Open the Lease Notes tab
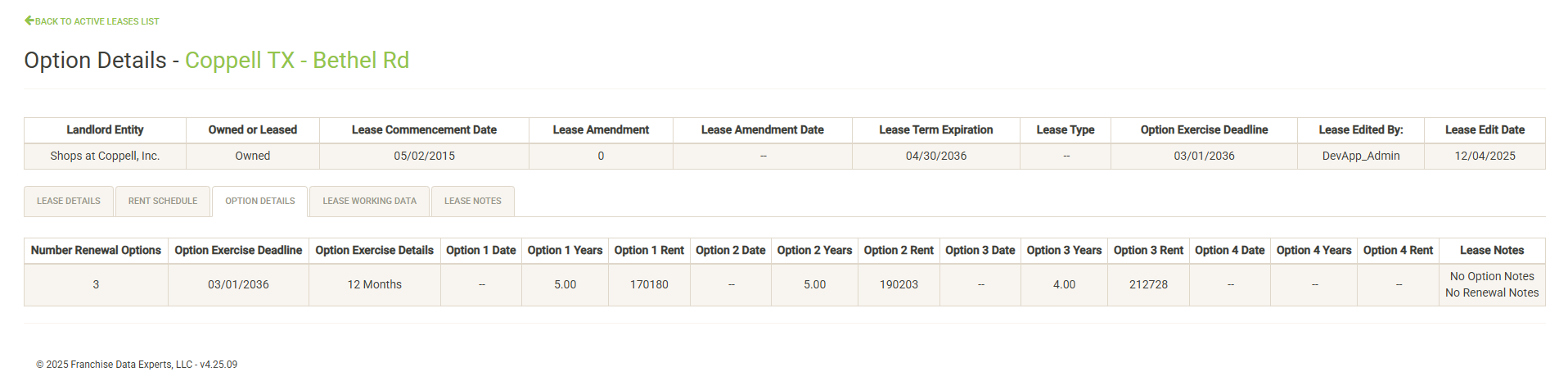 click(x=473, y=202)
